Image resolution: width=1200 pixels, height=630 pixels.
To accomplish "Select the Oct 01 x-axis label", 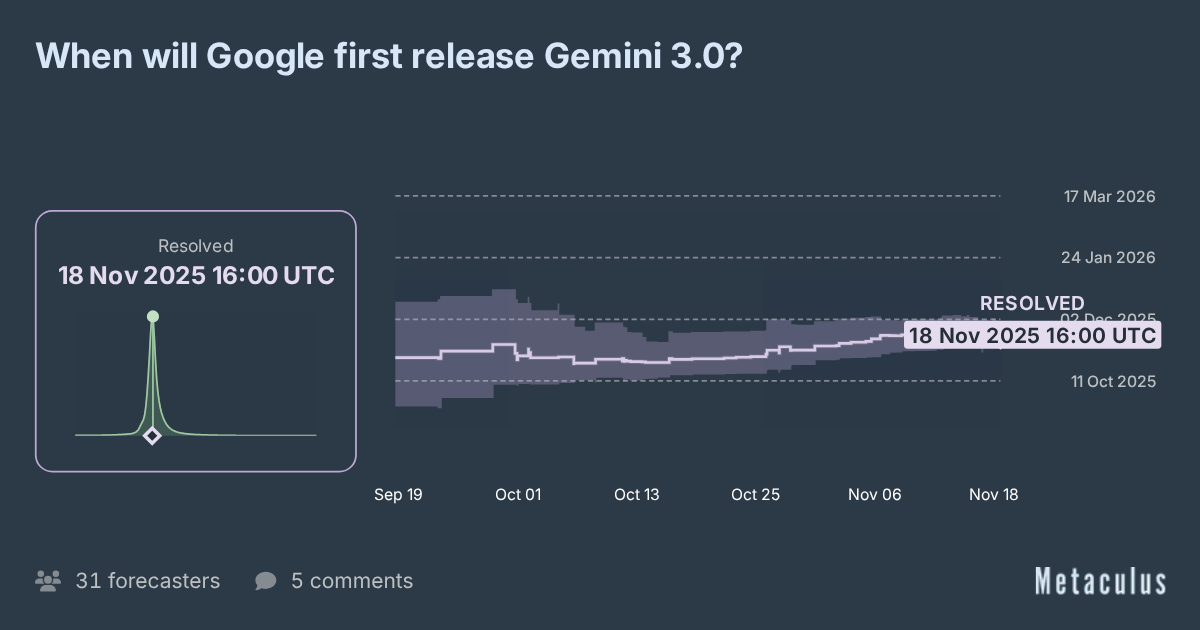I will pyautogui.click(x=518, y=494).
